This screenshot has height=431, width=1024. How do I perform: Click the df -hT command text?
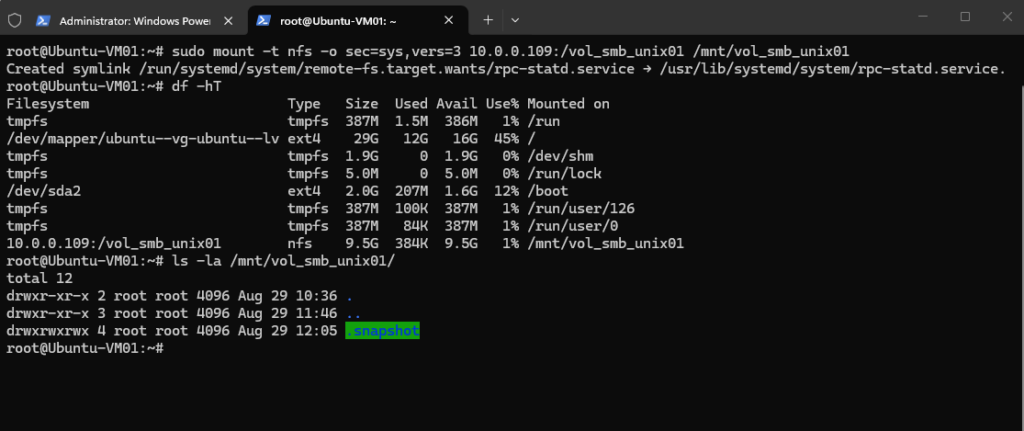point(195,86)
